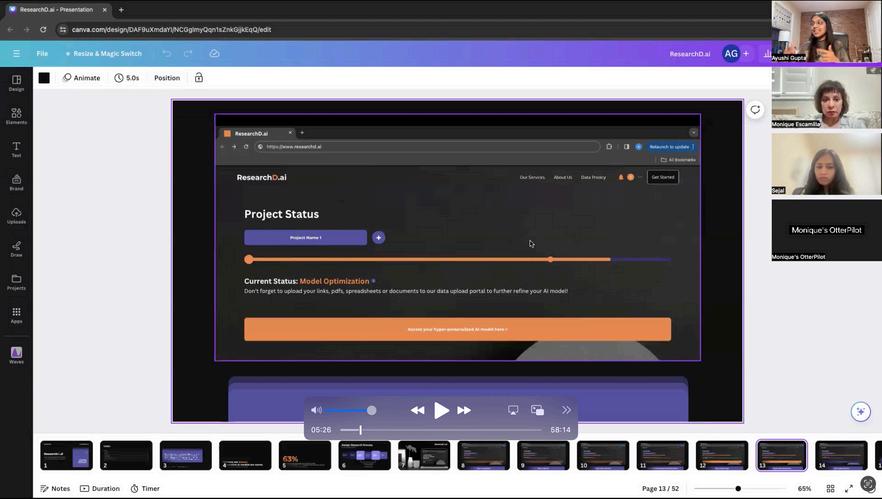This screenshot has height=499, width=882.
Task: Open the Brand panel
Action: [16, 182]
